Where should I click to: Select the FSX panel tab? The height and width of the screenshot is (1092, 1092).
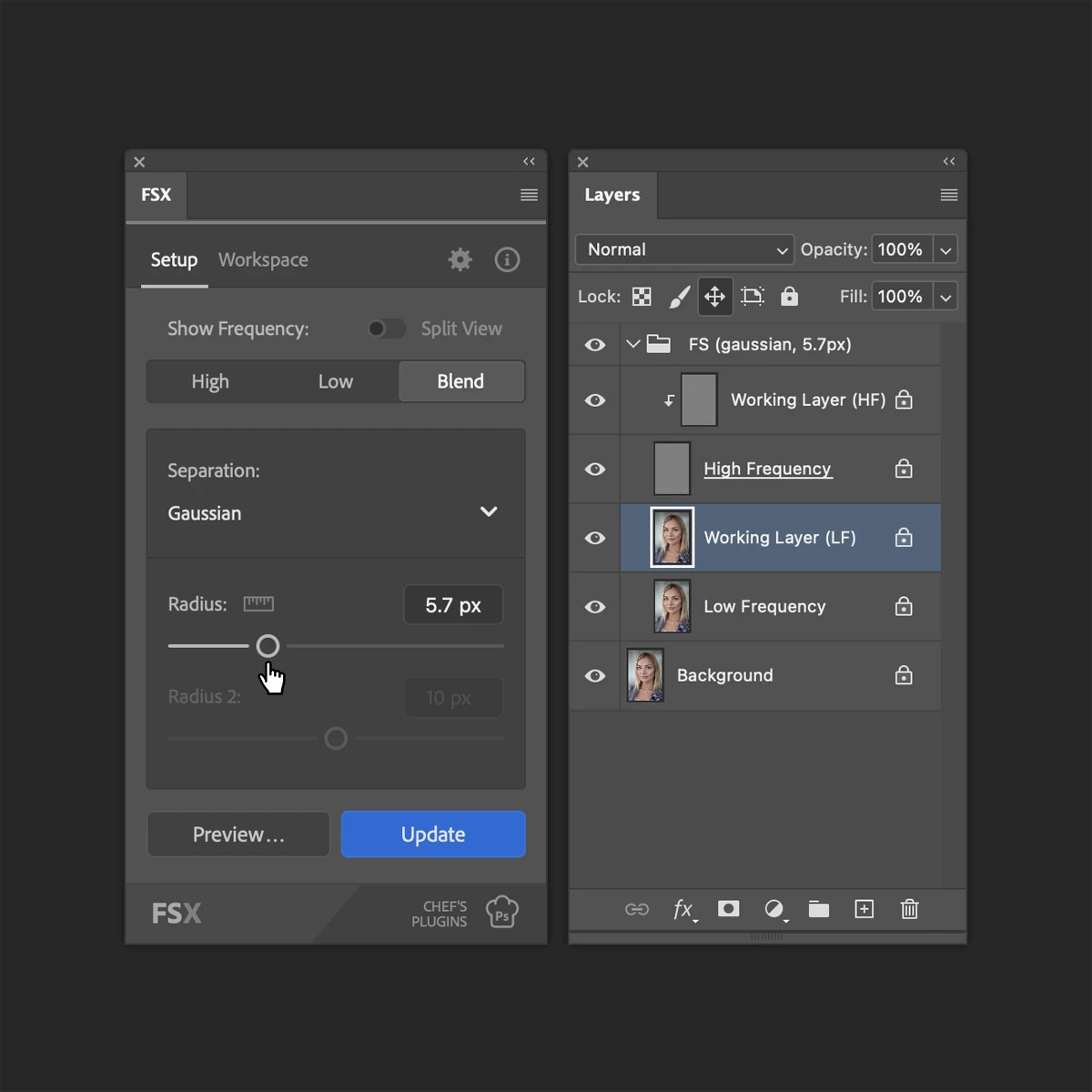(x=157, y=195)
